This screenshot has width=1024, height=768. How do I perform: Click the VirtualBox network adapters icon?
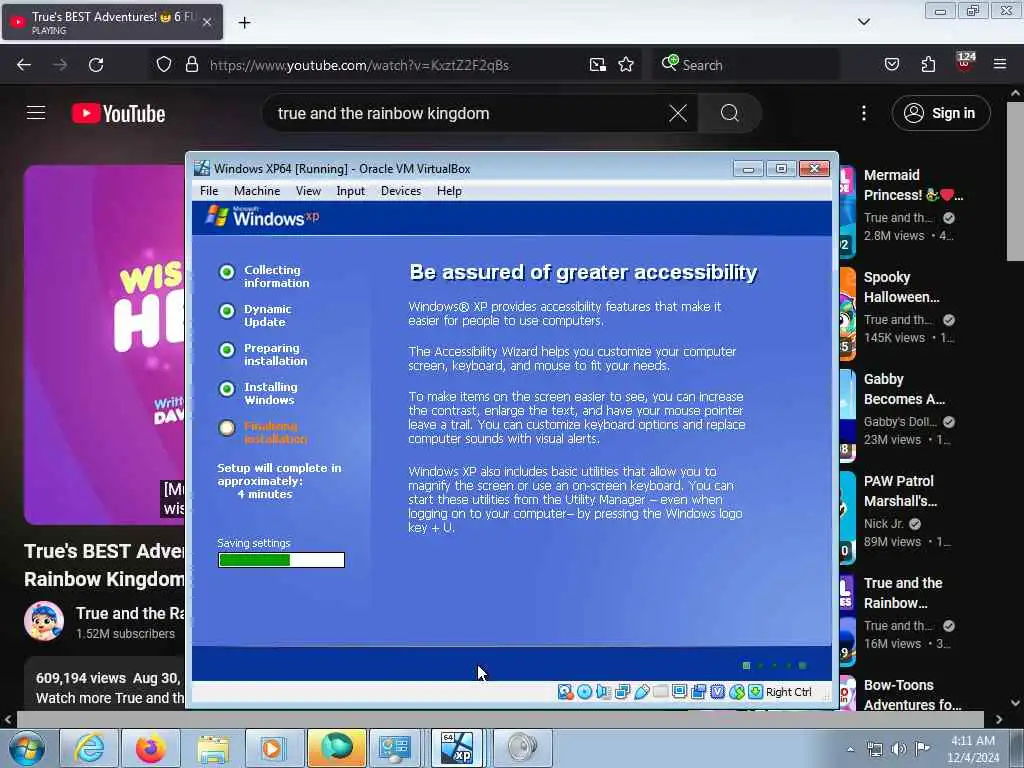(x=622, y=692)
